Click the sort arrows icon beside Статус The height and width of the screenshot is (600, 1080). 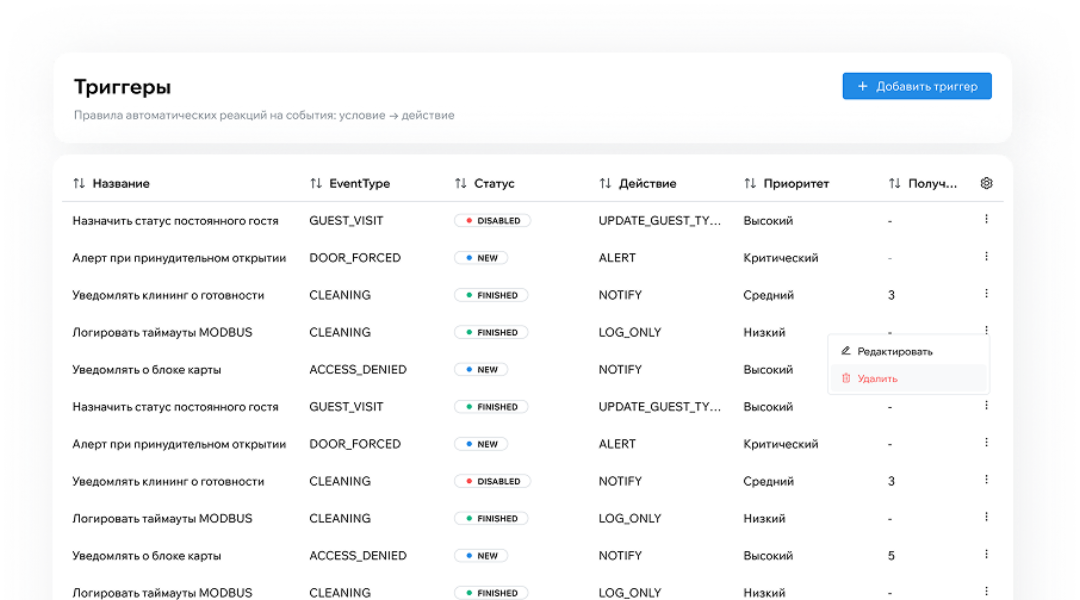(461, 184)
